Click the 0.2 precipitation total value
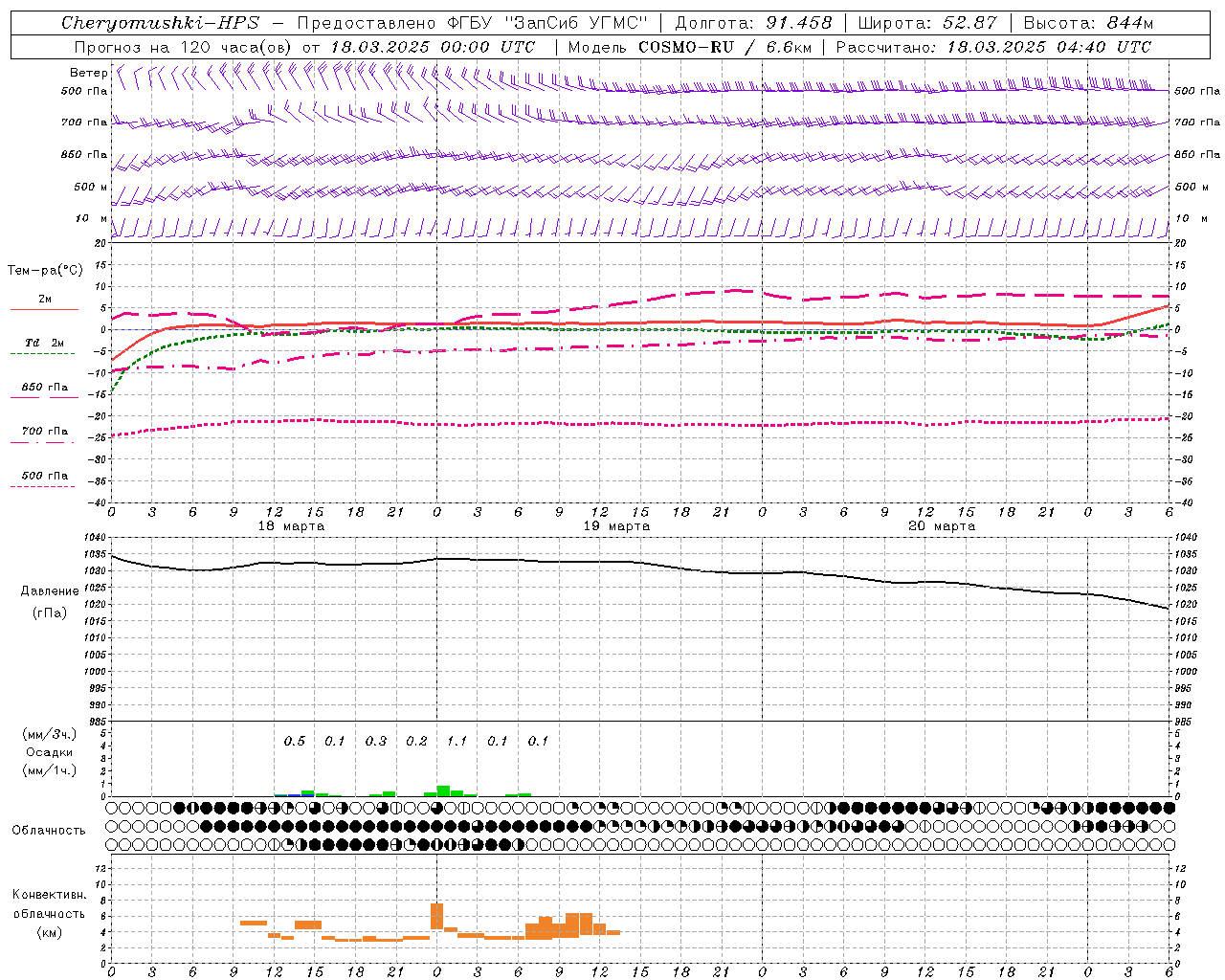The height and width of the screenshot is (980, 1225). click(x=416, y=741)
